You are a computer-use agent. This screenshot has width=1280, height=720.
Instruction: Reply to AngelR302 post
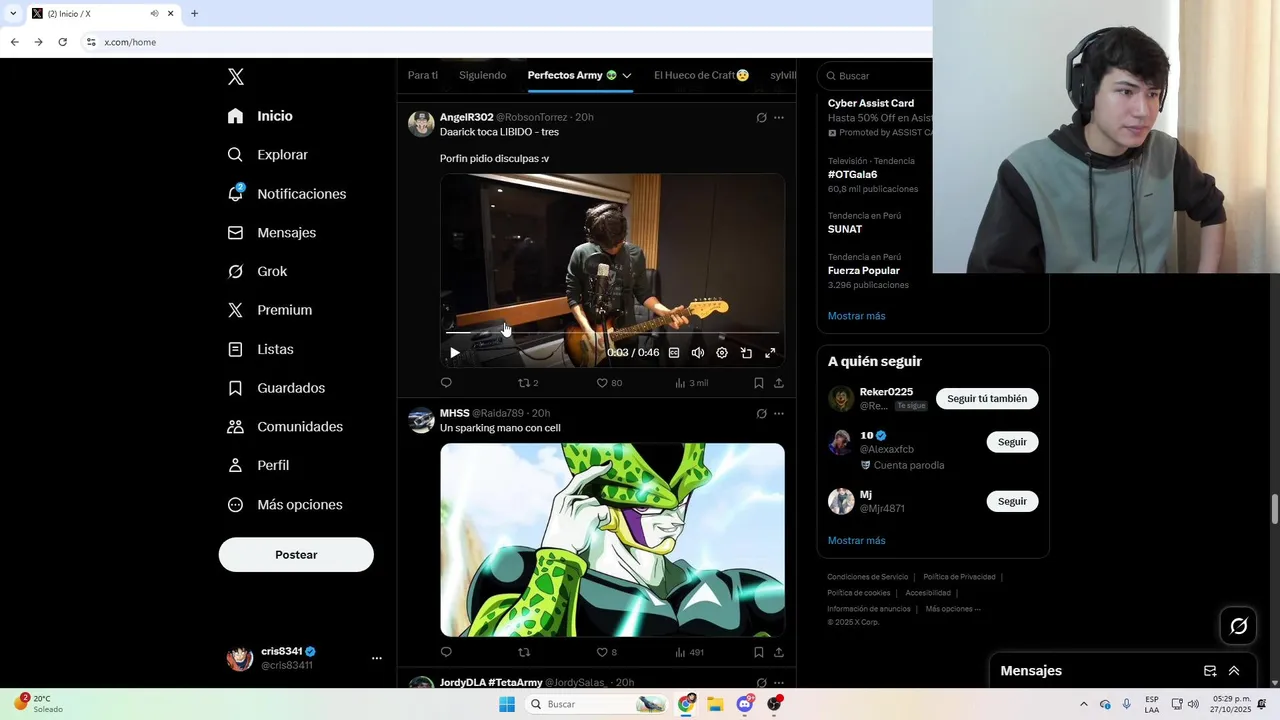coord(446,382)
